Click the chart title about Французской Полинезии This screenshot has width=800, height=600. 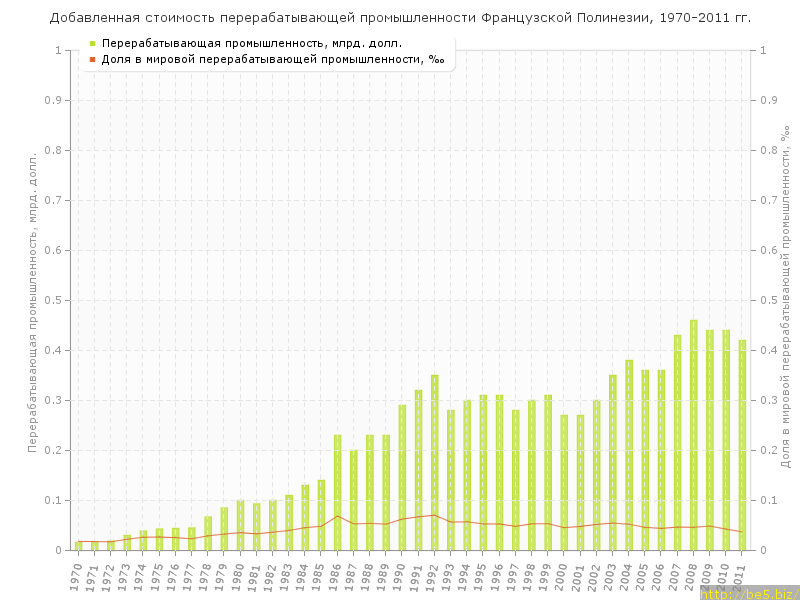tap(400, 18)
